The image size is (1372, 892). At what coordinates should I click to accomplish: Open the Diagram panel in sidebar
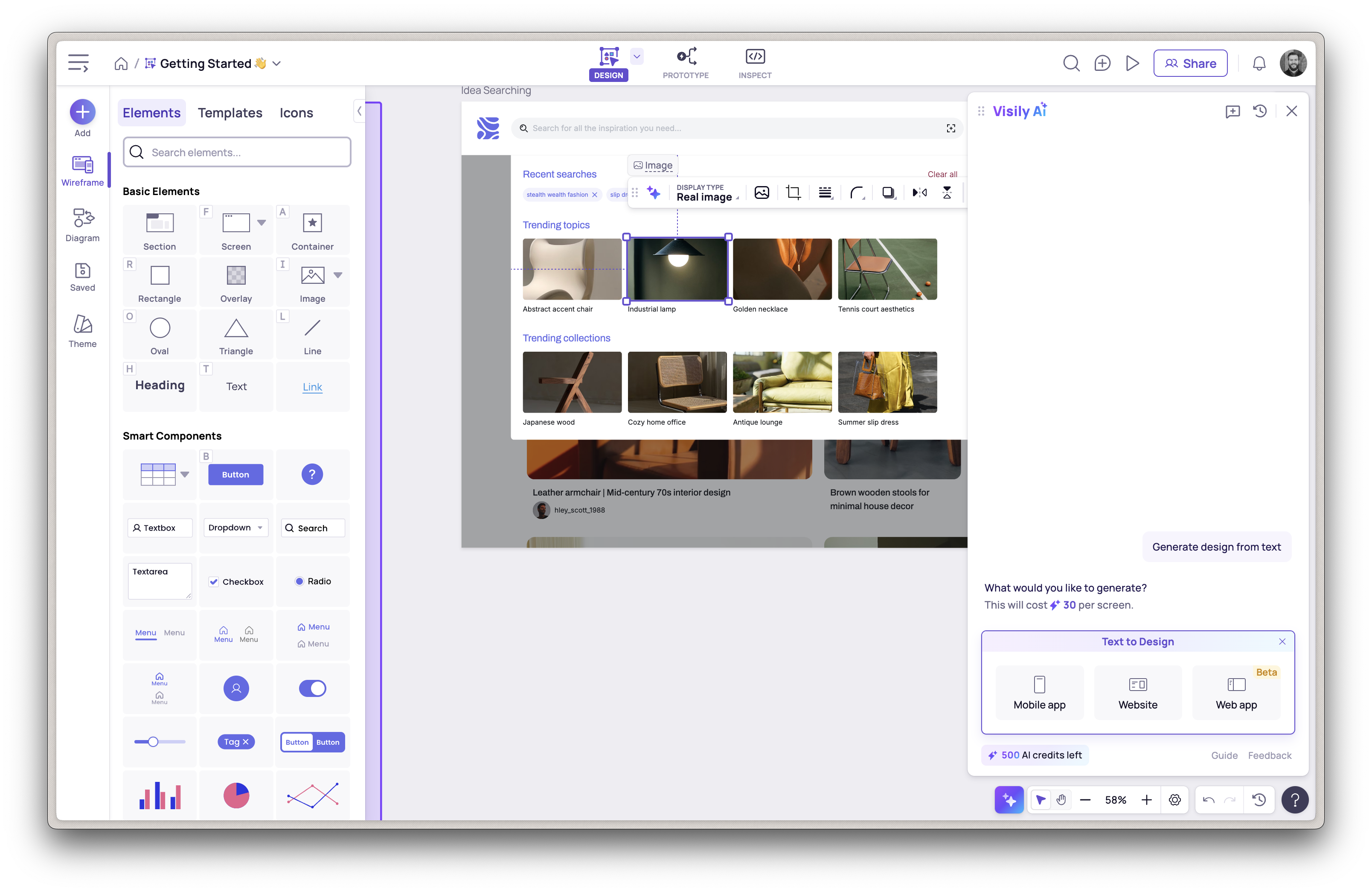pyautogui.click(x=82, y=225)
